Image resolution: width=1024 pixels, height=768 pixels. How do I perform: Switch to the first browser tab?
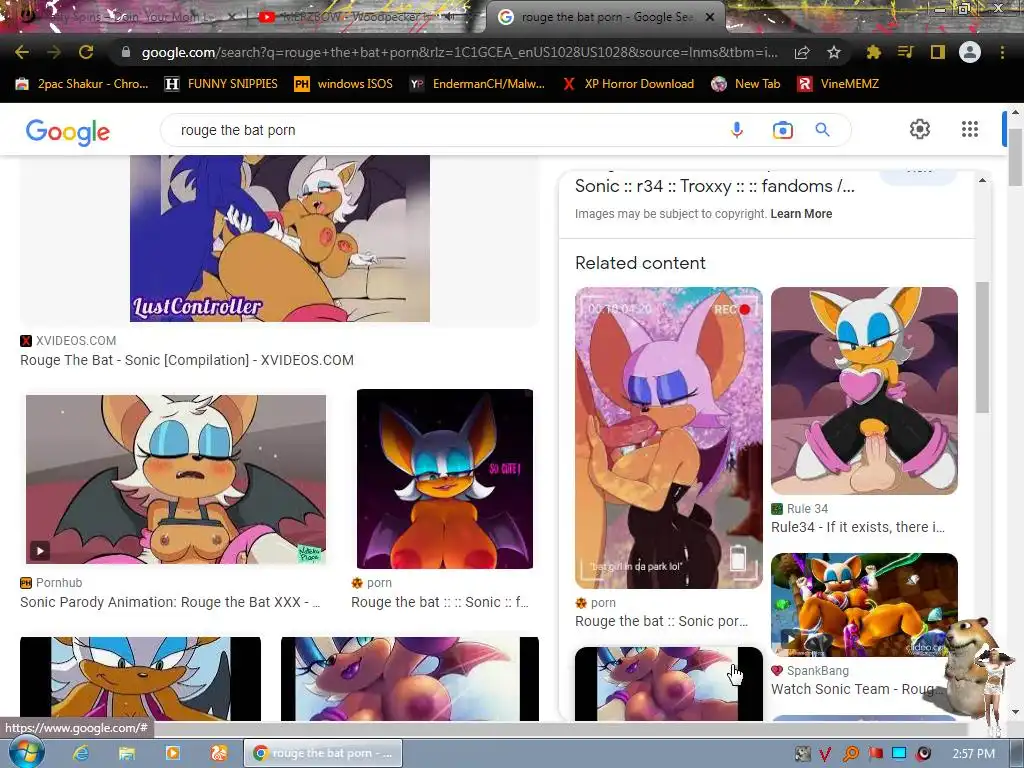click(x=124, y=17)
